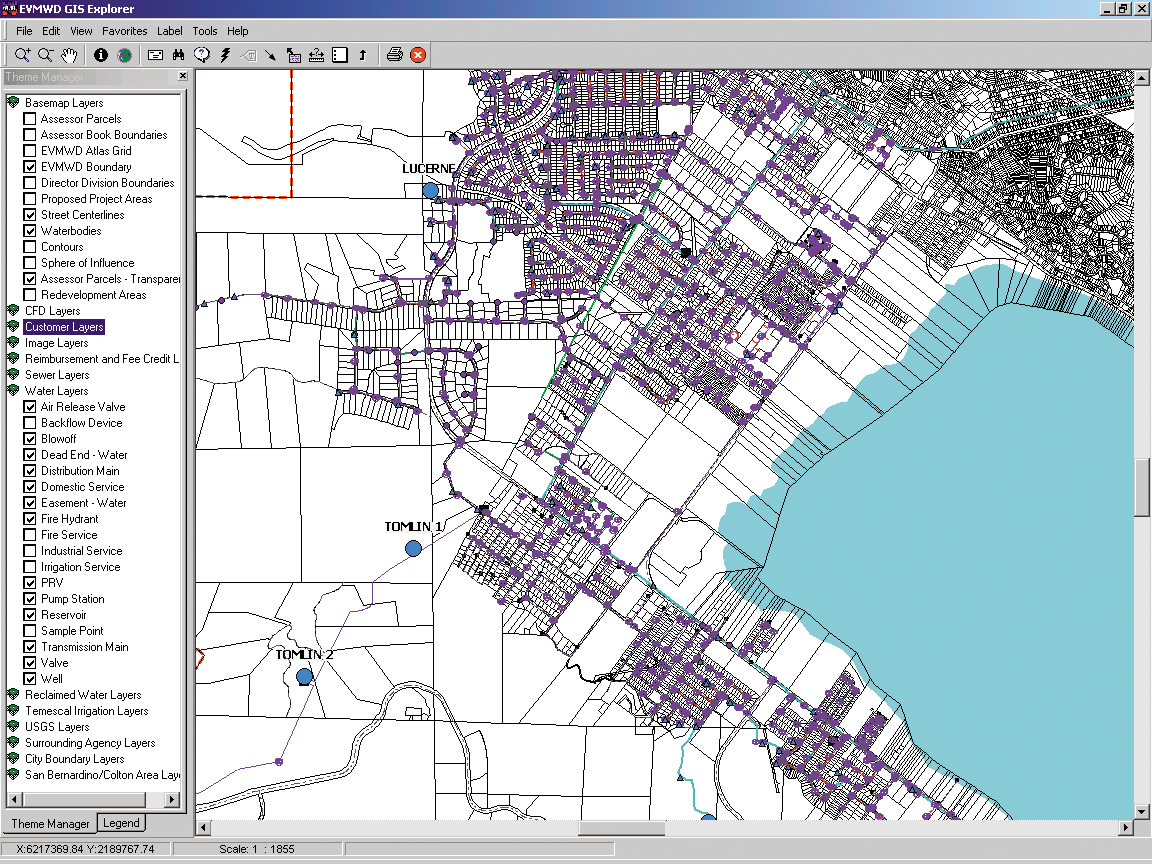Screen dimensions: 1152x864
Task: Expand the Reclaimed Water Layers group
Action: pyautogui.click(x=13, y=695)
